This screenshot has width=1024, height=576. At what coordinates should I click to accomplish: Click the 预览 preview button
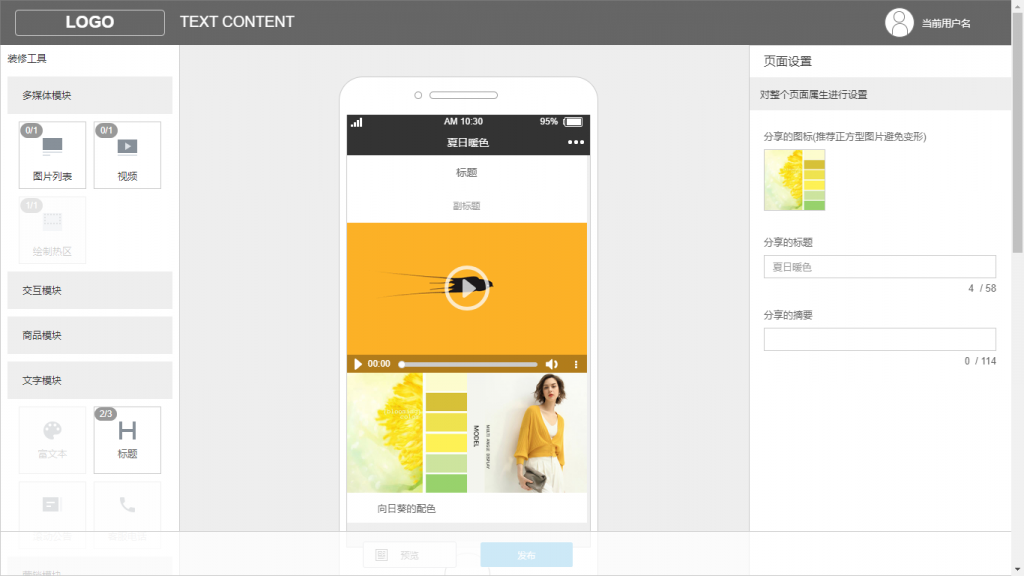click(409, 555)
